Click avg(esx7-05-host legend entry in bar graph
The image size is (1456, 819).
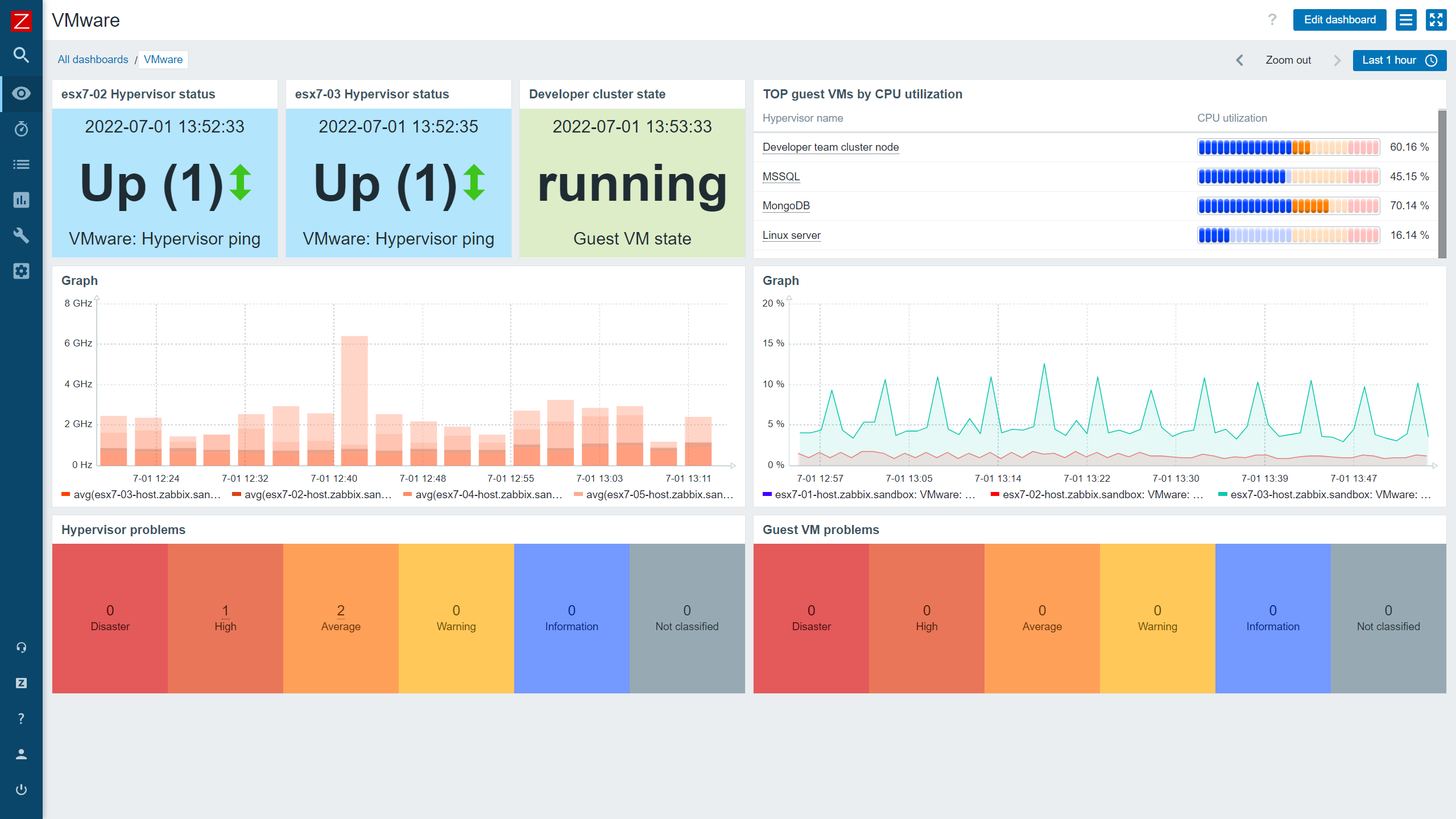(653, 495)
